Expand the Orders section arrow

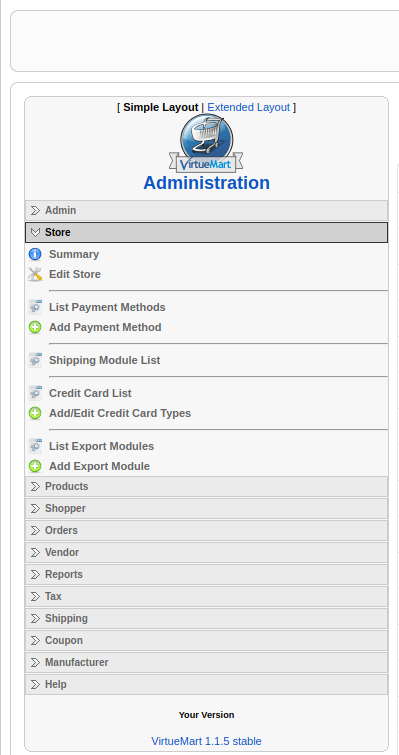coord(35,531)
